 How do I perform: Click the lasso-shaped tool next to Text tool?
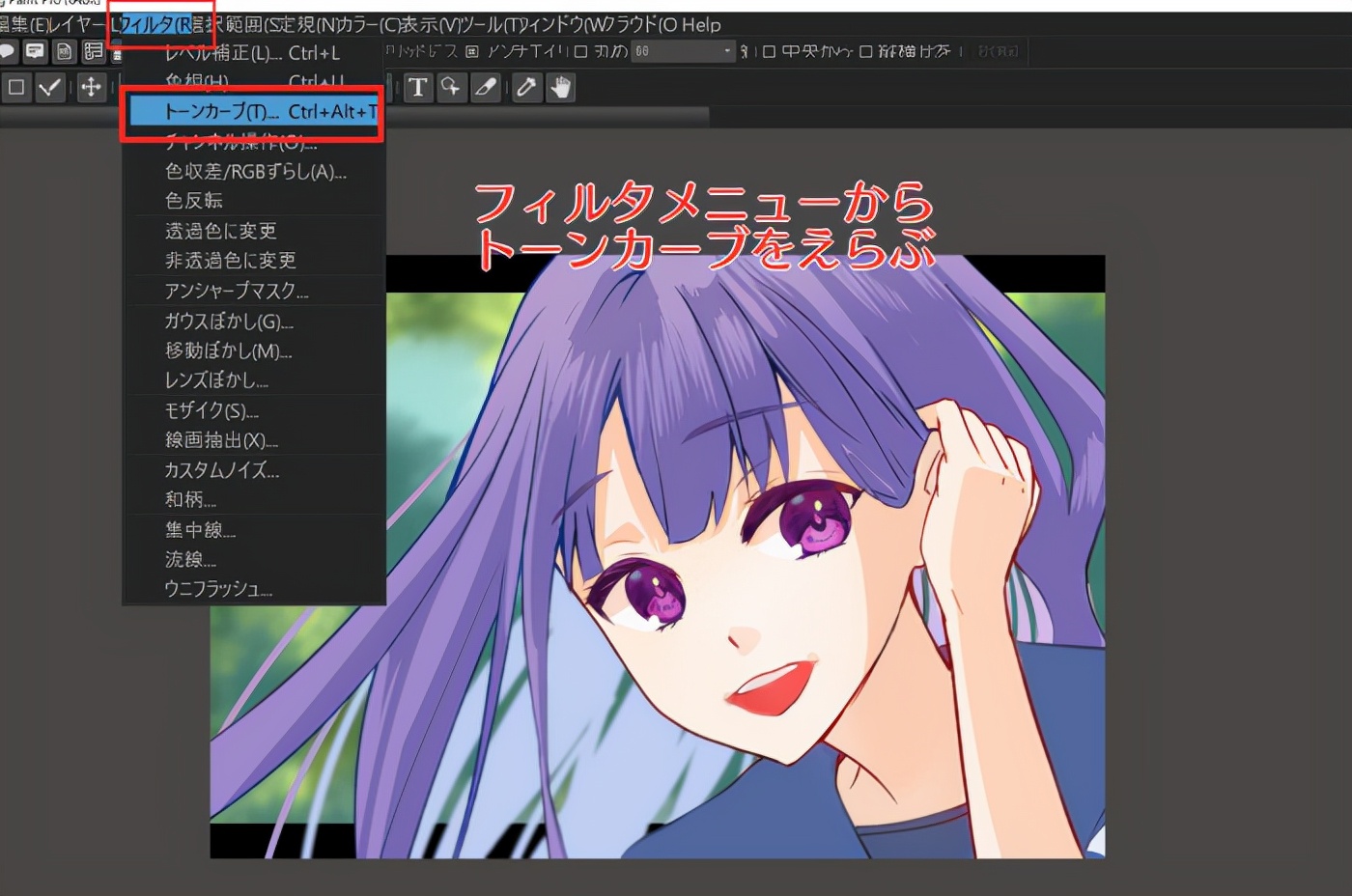[x=451, y=88]
